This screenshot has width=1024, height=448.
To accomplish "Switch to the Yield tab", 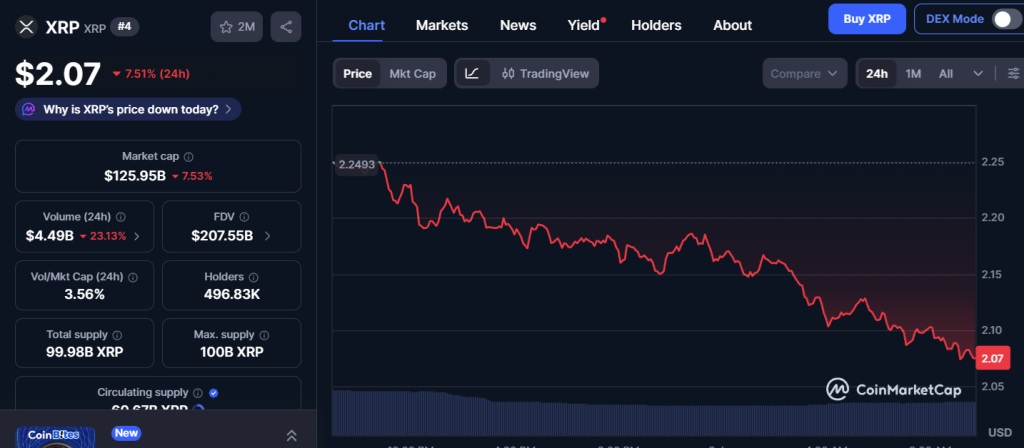I will (584, 25).
